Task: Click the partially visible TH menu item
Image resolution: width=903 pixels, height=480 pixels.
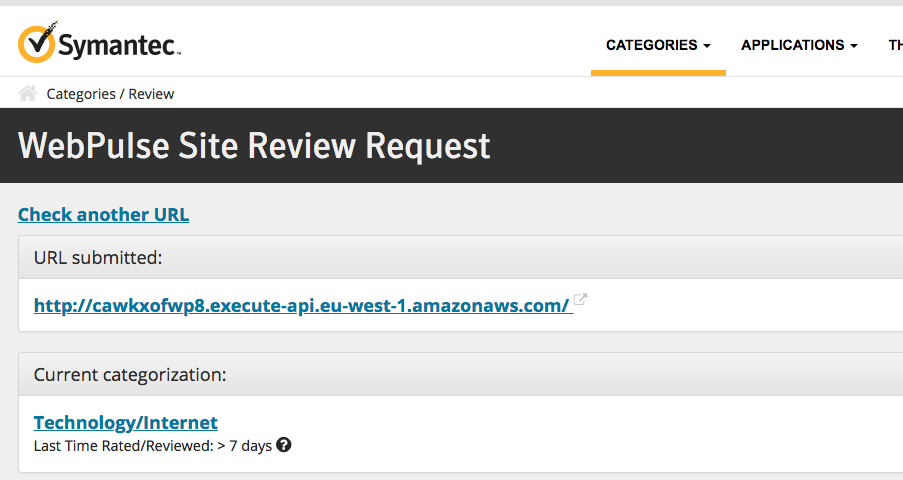Action: (895, 45)
